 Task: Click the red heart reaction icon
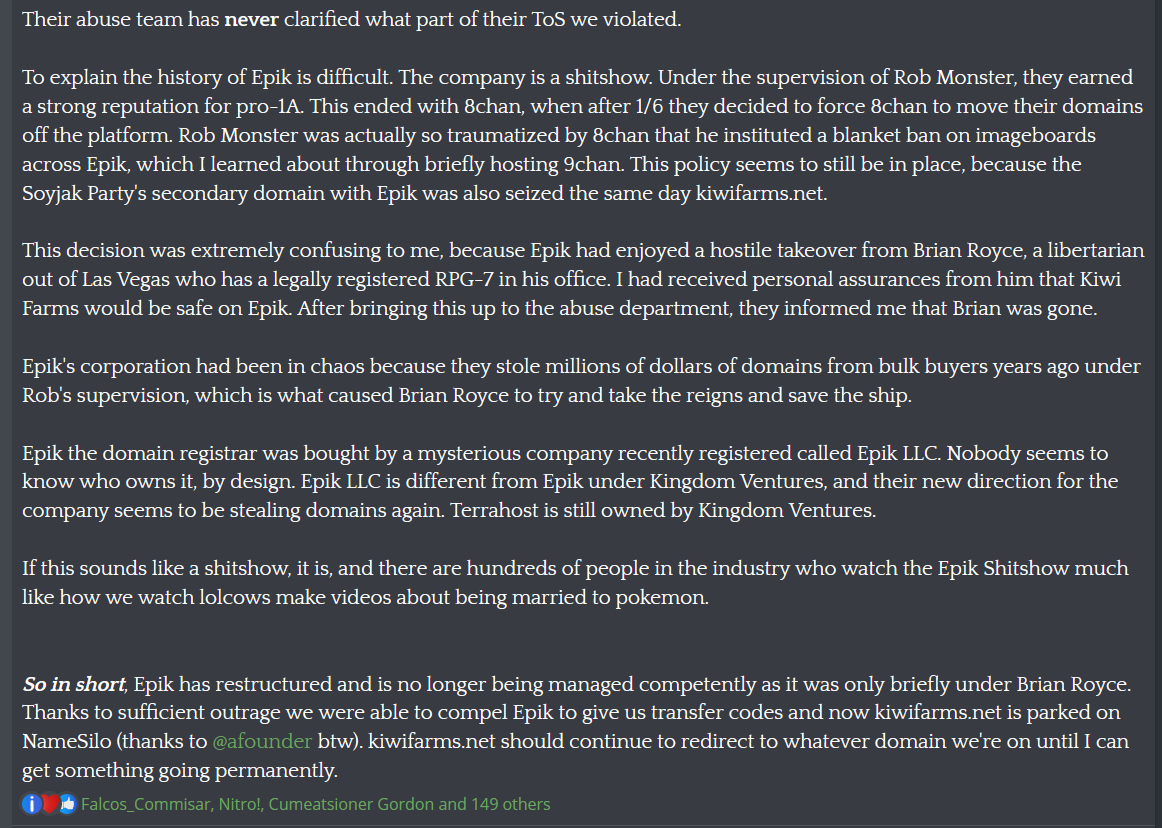50,804
